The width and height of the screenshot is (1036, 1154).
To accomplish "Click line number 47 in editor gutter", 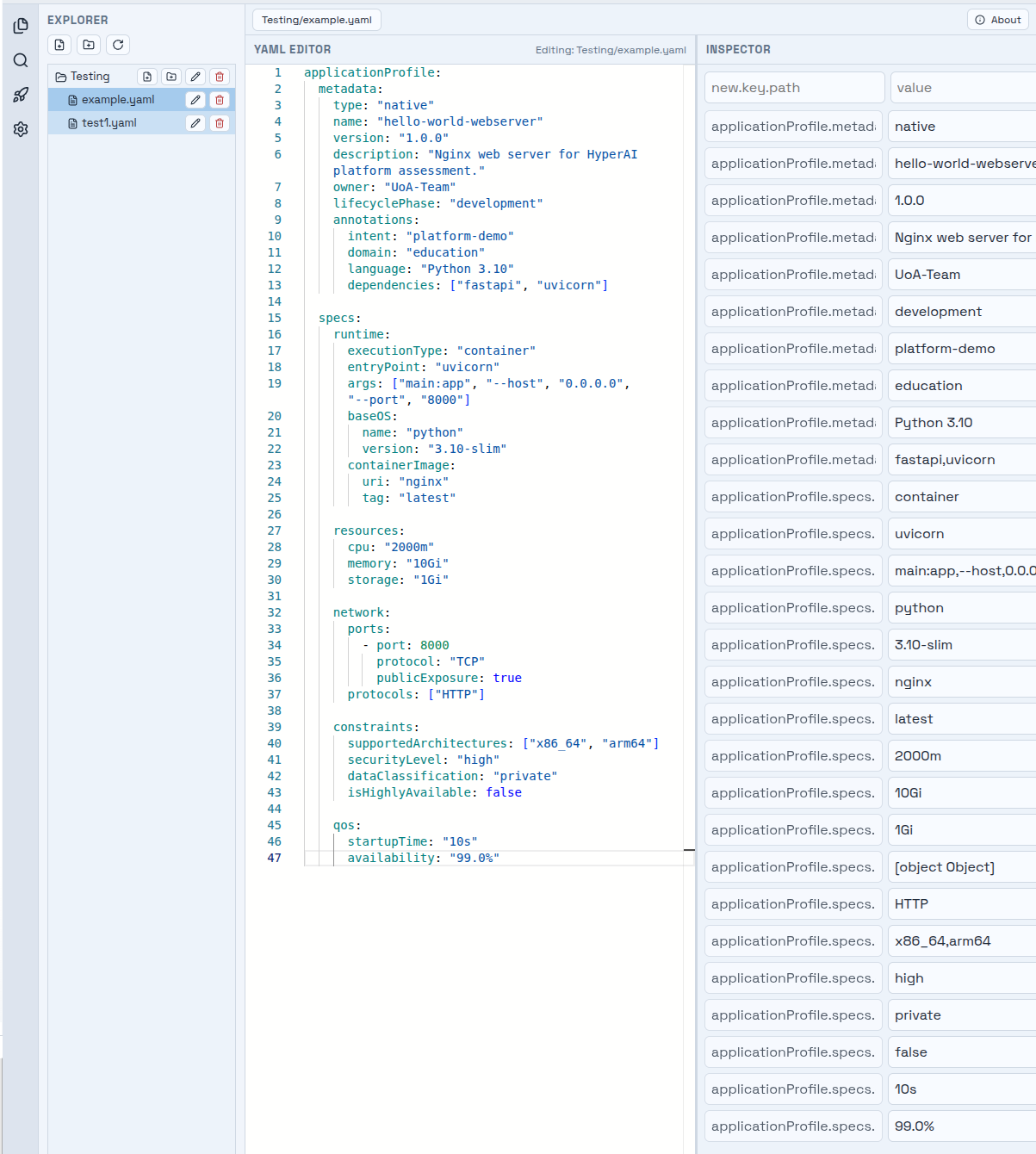I will coord(274,859).
